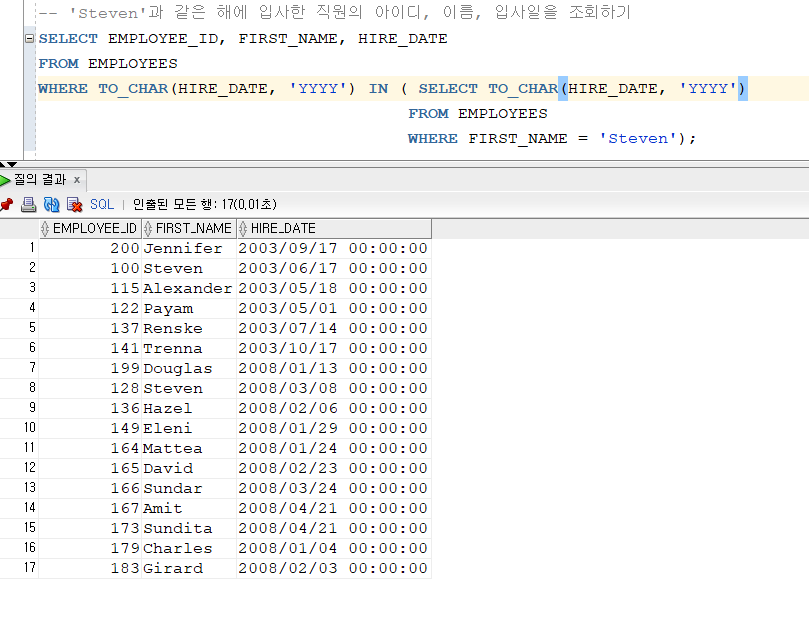Select the cell containing Payam
This screenshot has height=621, width=809.
click(x=189, y=308)
